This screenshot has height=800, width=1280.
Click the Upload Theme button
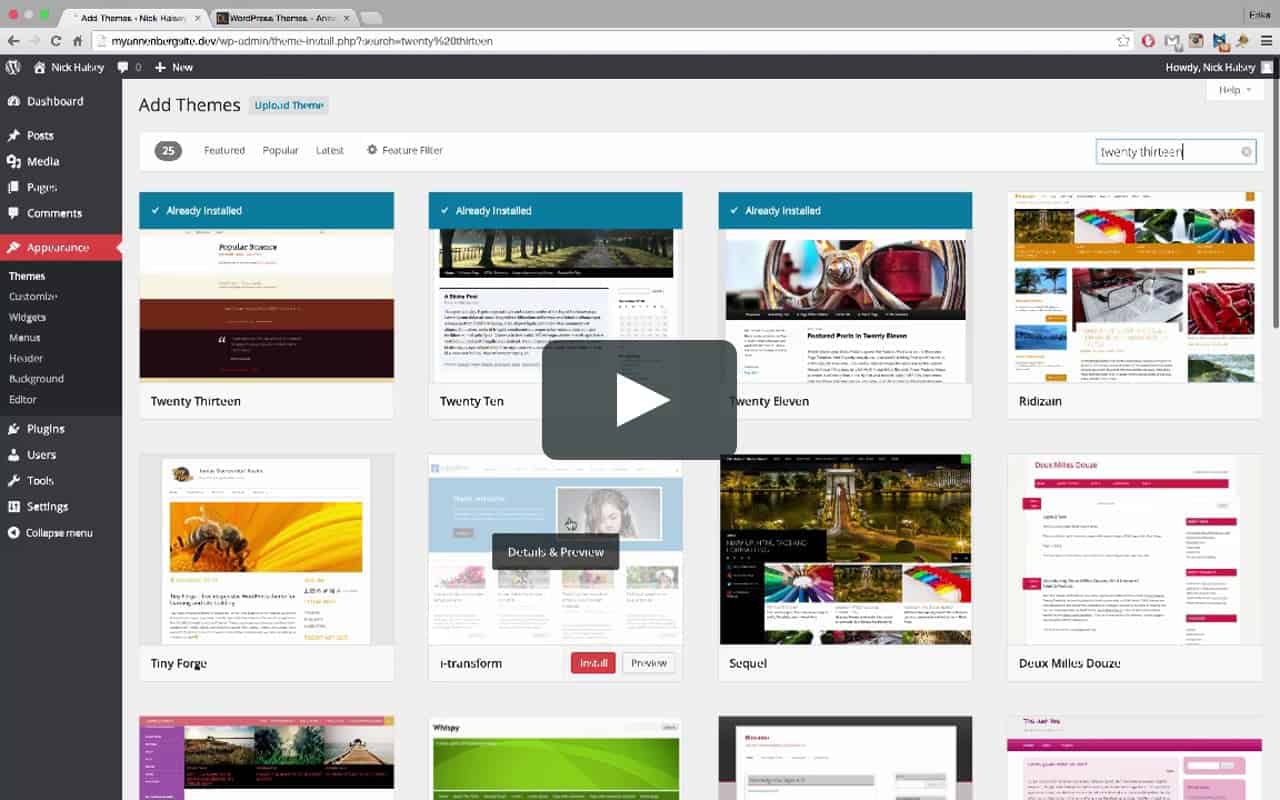tap(289, 105)
